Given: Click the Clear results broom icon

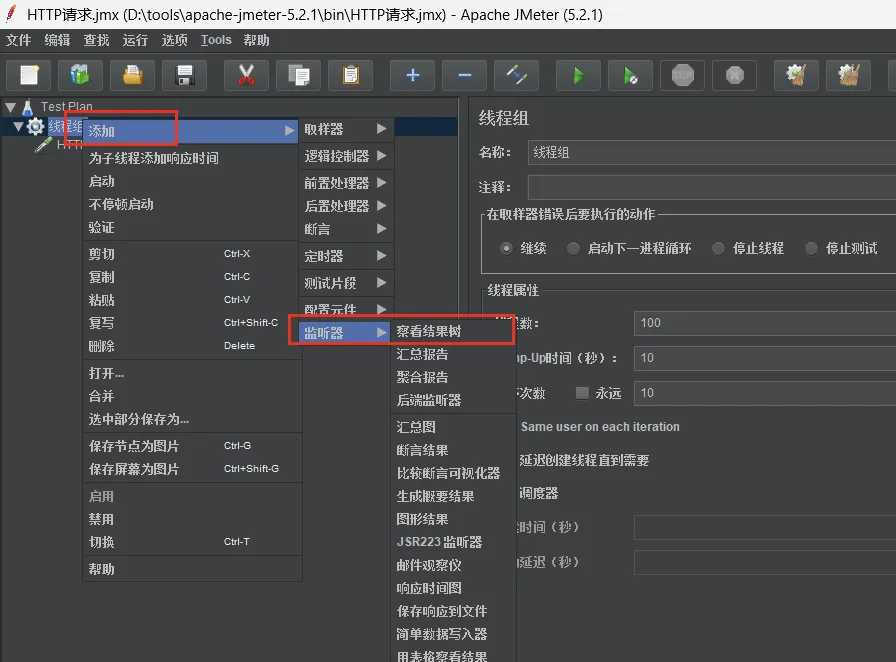Looking at the screenshot, I should click(796, 75).
